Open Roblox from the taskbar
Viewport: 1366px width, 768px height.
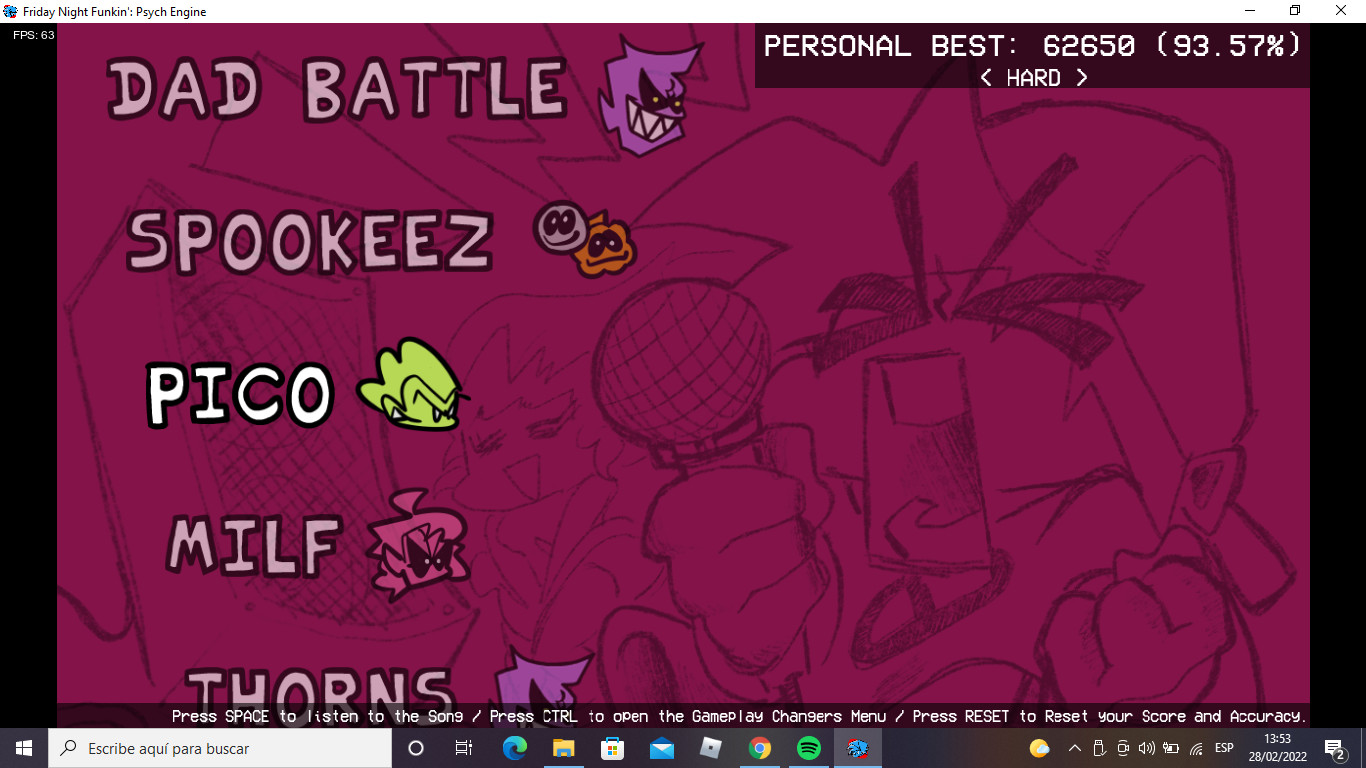tap(711, 748)
